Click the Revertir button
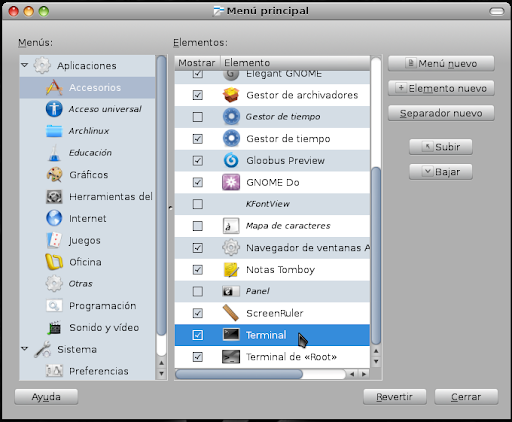 pyautogui.click(x=395, y=397)
